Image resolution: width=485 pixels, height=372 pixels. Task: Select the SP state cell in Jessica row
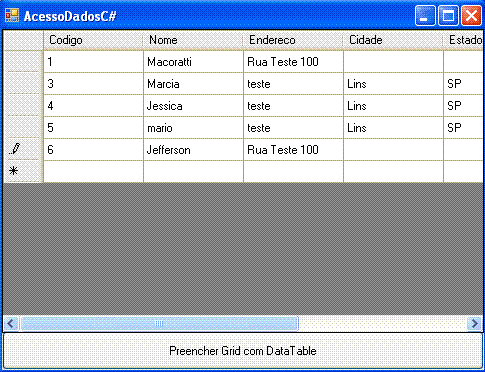pos(463,105)
